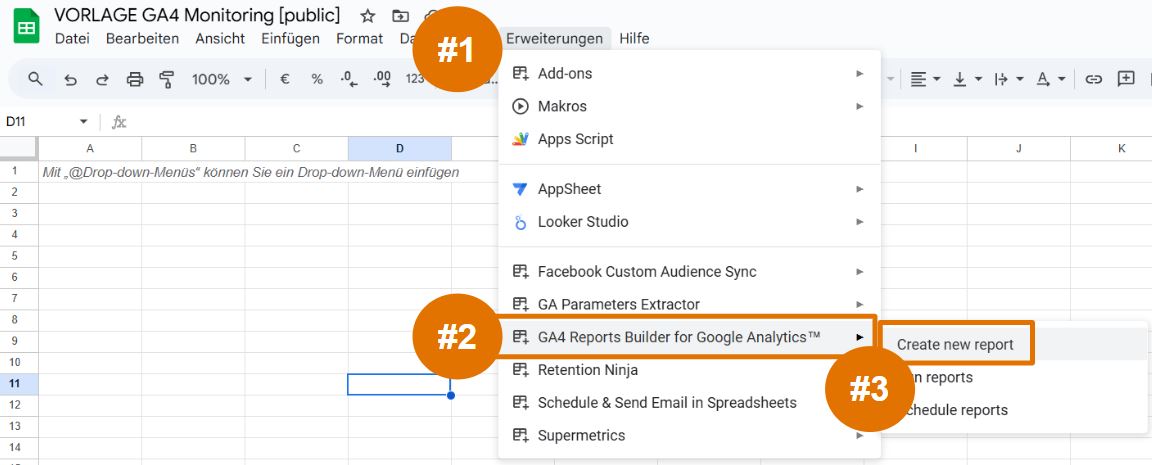This screenshot has width=1152, height=465.
Task: Select Schedule & Send Email in Spreadsheets
Action: tap(688, 403)
